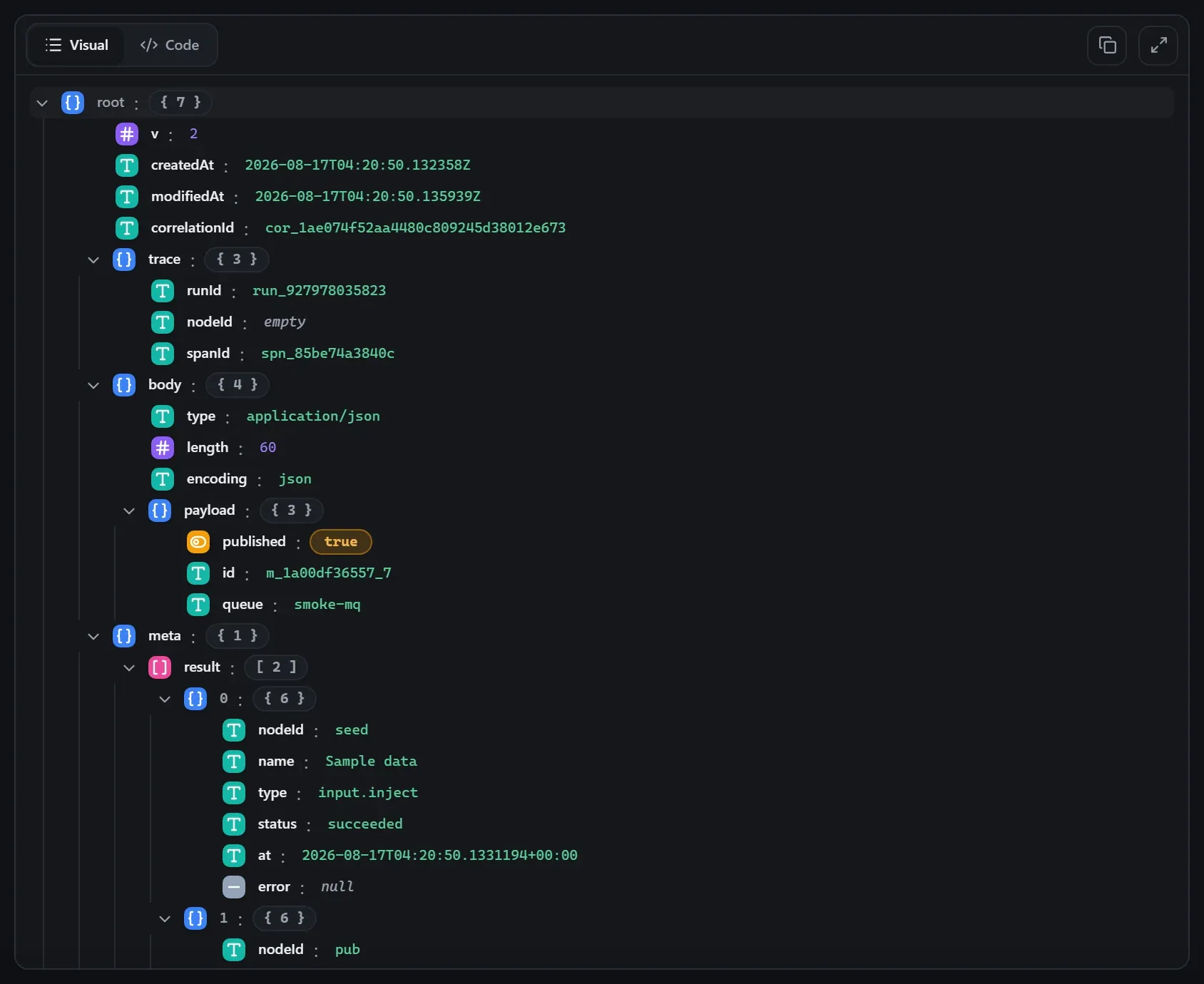1204x984 pixels.
Task: Click the text icon beside name
Action: coord(234,762)
